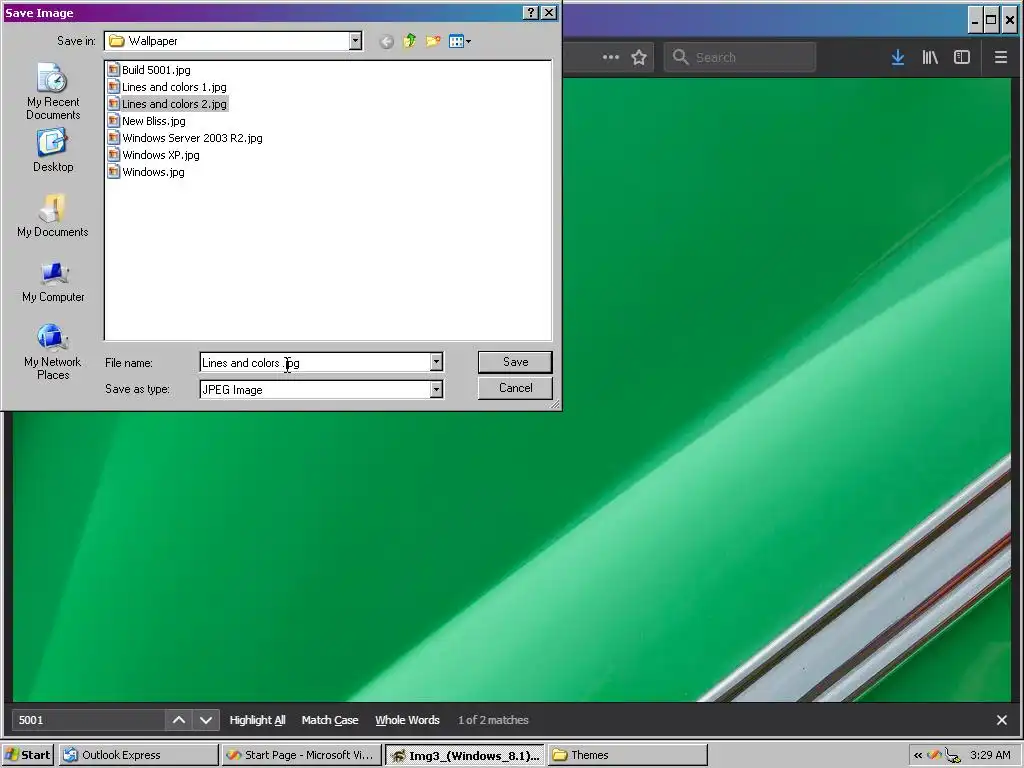Open browser page actions ellipsis menu
This screenshot has height=768, width=1024.
(x=611, y=57)
